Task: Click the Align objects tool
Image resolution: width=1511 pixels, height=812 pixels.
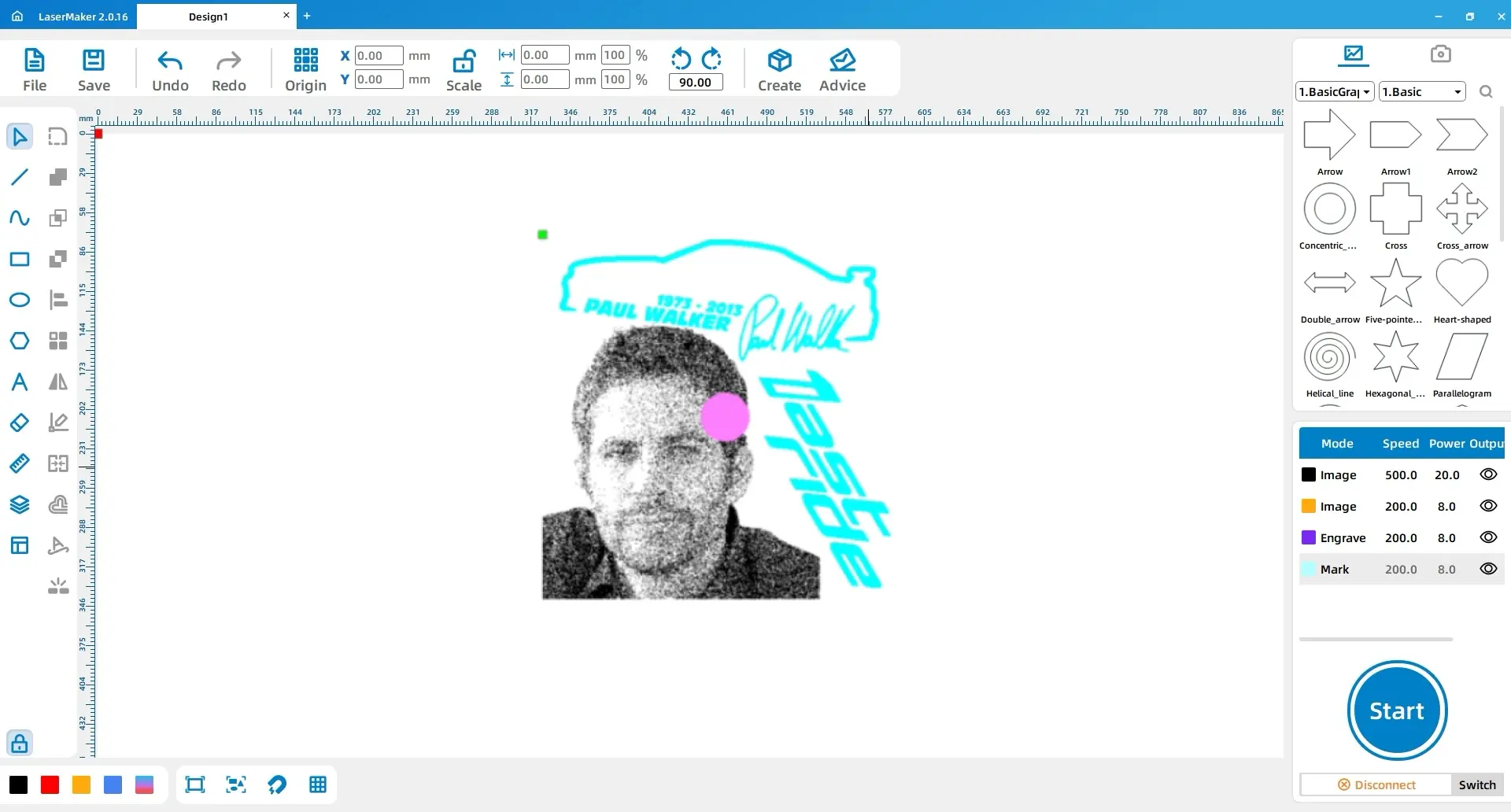Action: (x=58, y=300)
